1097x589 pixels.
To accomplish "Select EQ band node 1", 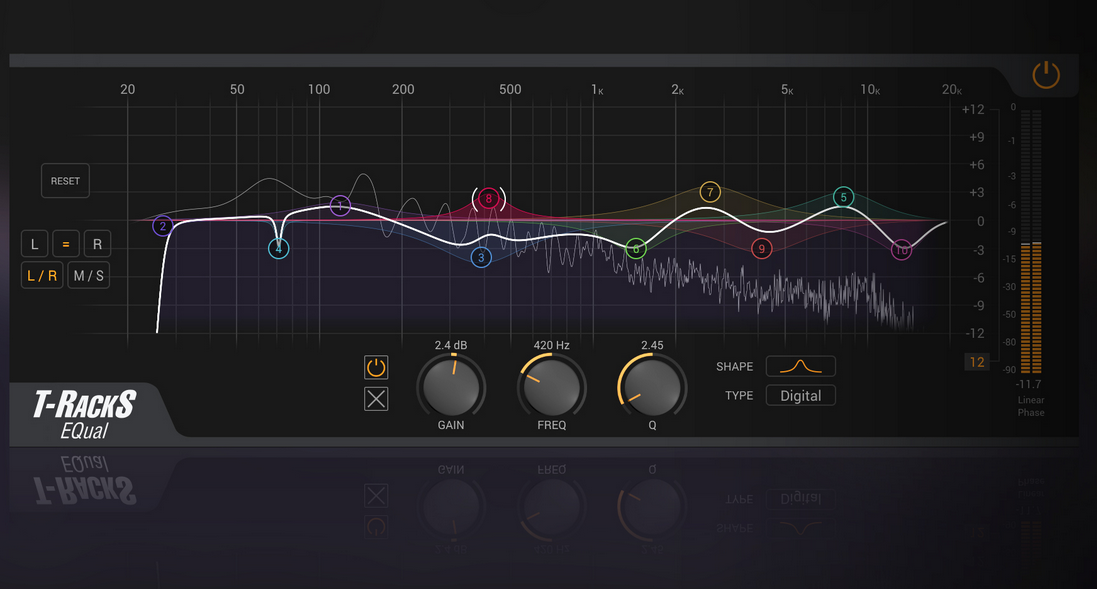I will coord(340,206).
